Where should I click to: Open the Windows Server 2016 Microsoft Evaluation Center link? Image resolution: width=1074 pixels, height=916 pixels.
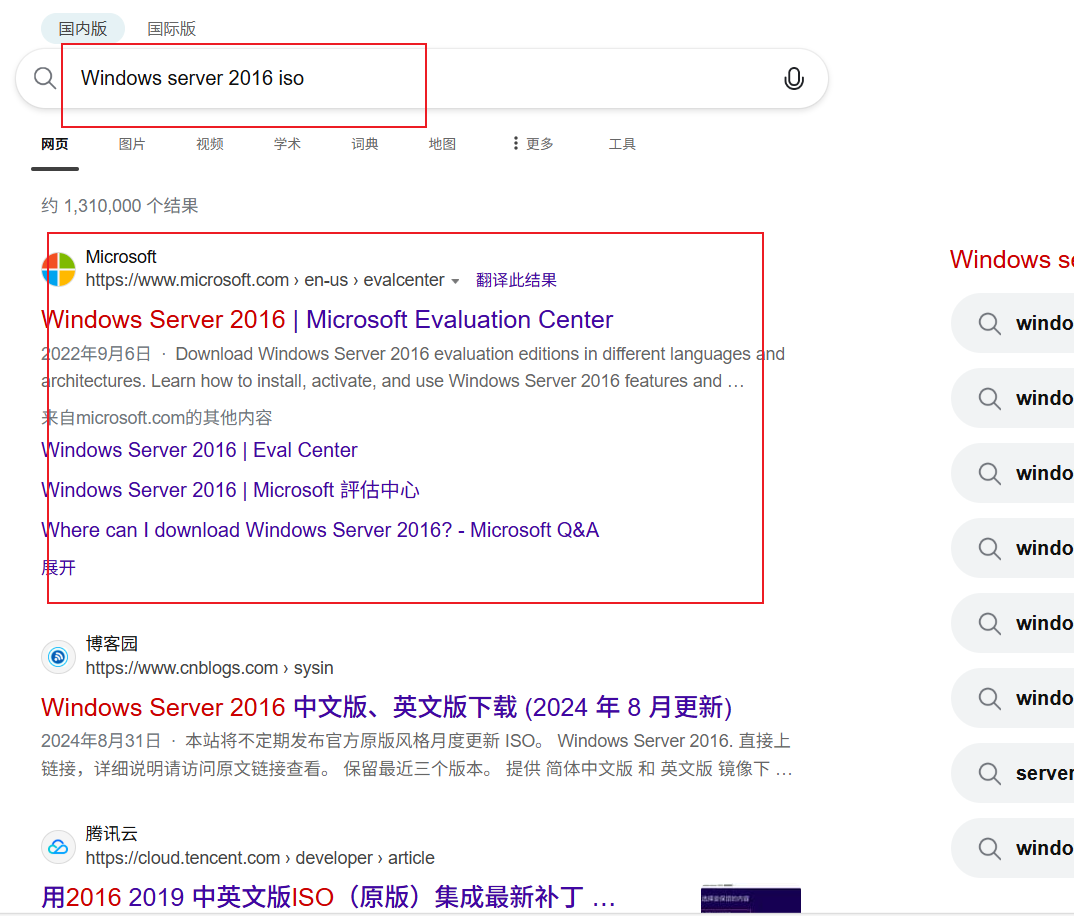click(x=327, y=319)
